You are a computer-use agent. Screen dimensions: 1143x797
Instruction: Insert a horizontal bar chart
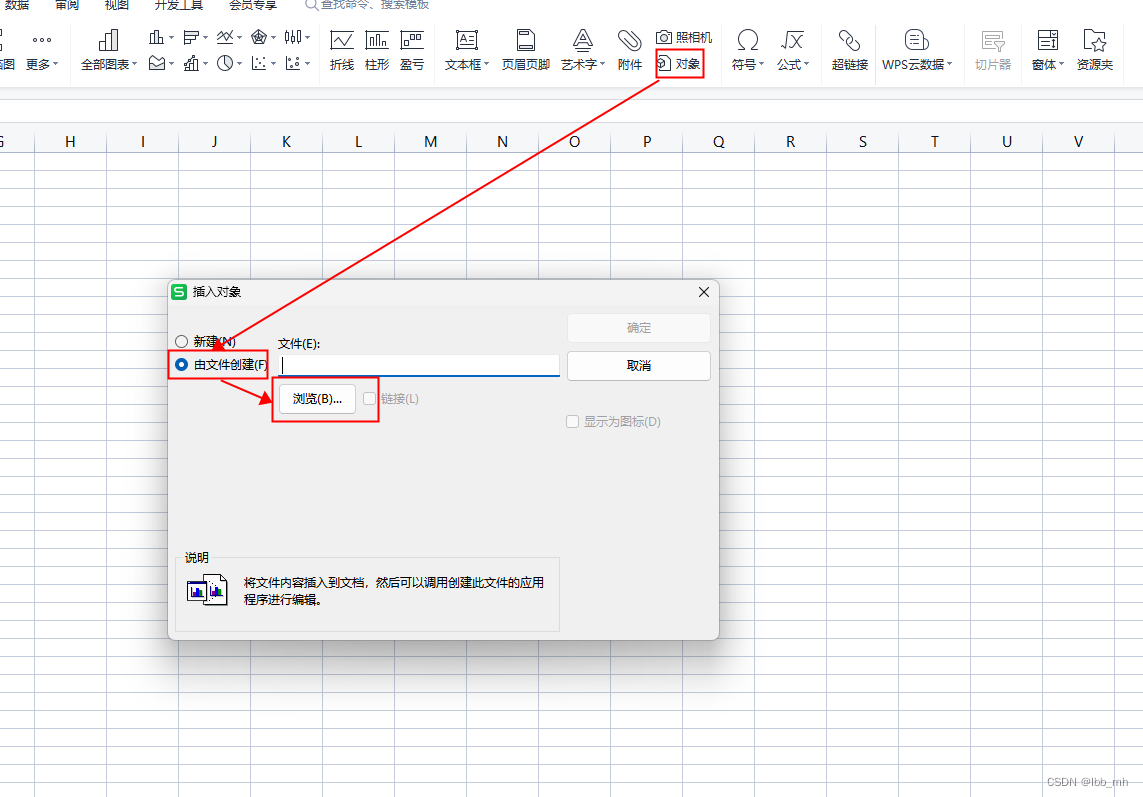tap(191, 37)
